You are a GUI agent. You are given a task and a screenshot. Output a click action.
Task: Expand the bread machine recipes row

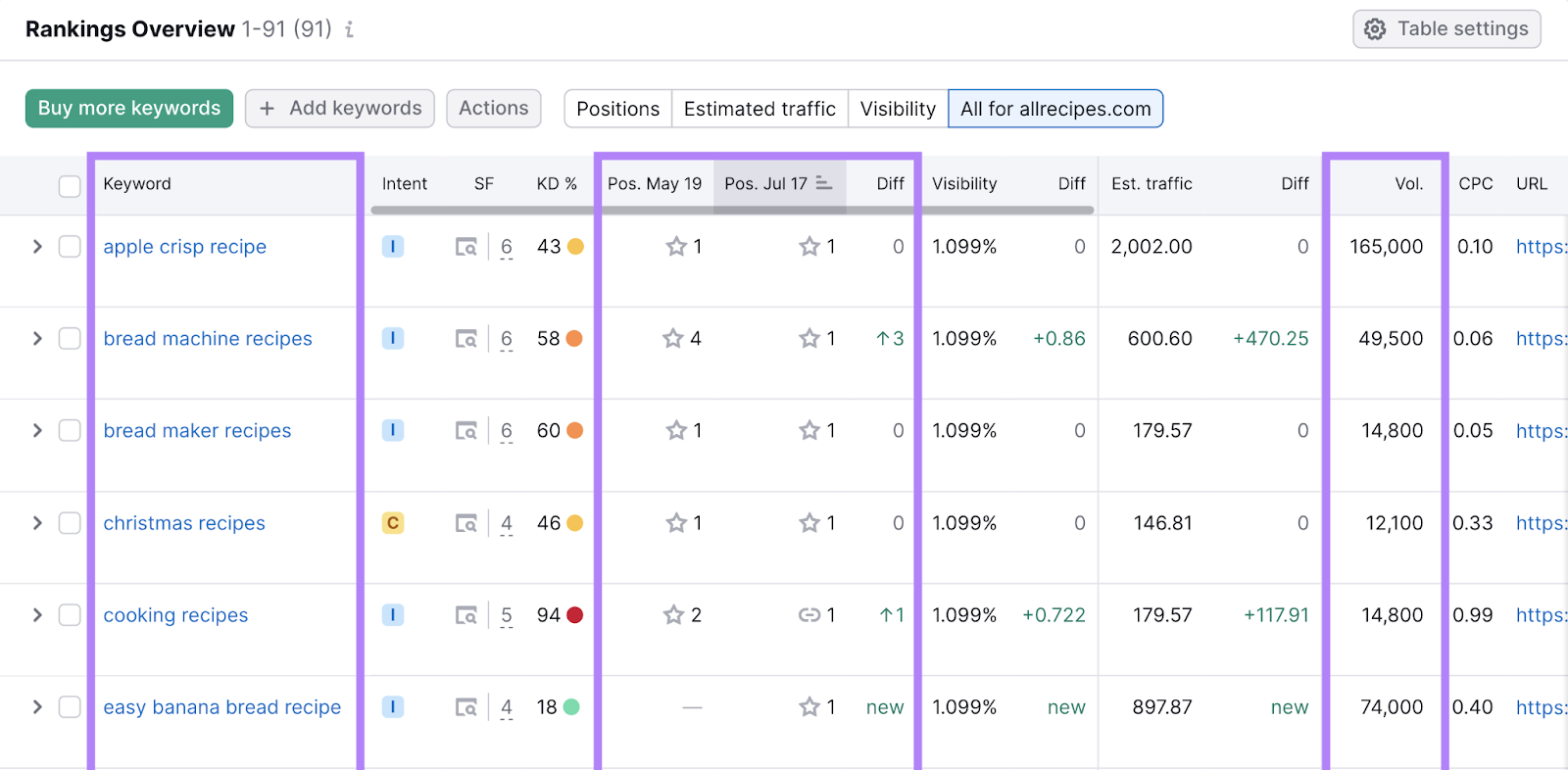[37, 339]
